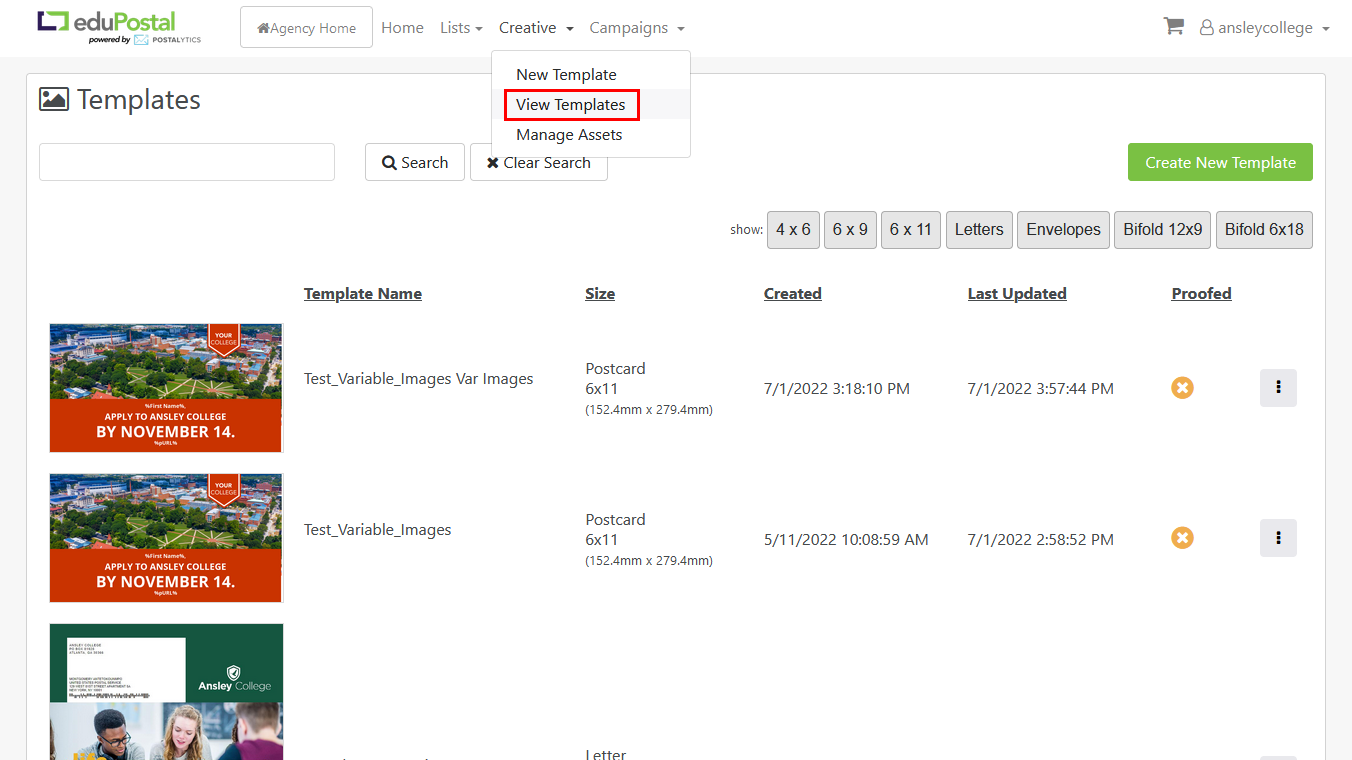Click Create New Template button
This screenshot has width=1352, height=760.
[1220, 162]
